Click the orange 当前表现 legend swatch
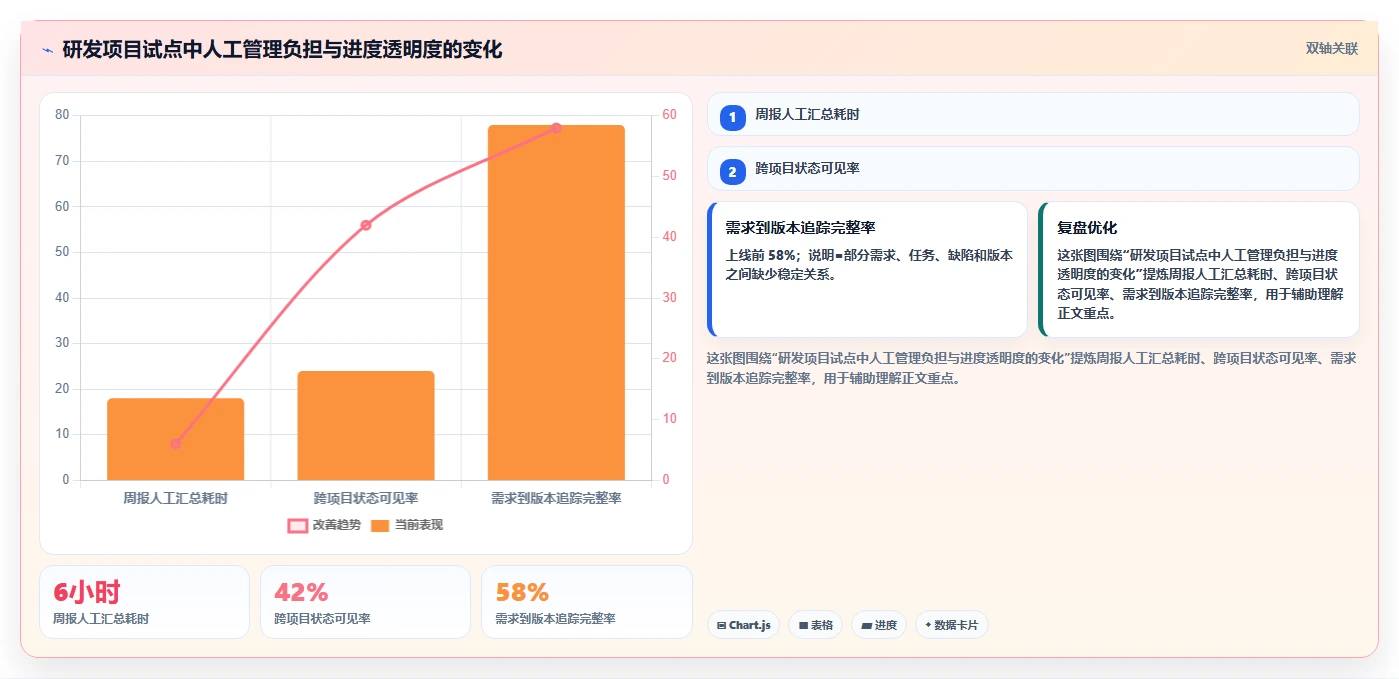 (x=380, y=525)
